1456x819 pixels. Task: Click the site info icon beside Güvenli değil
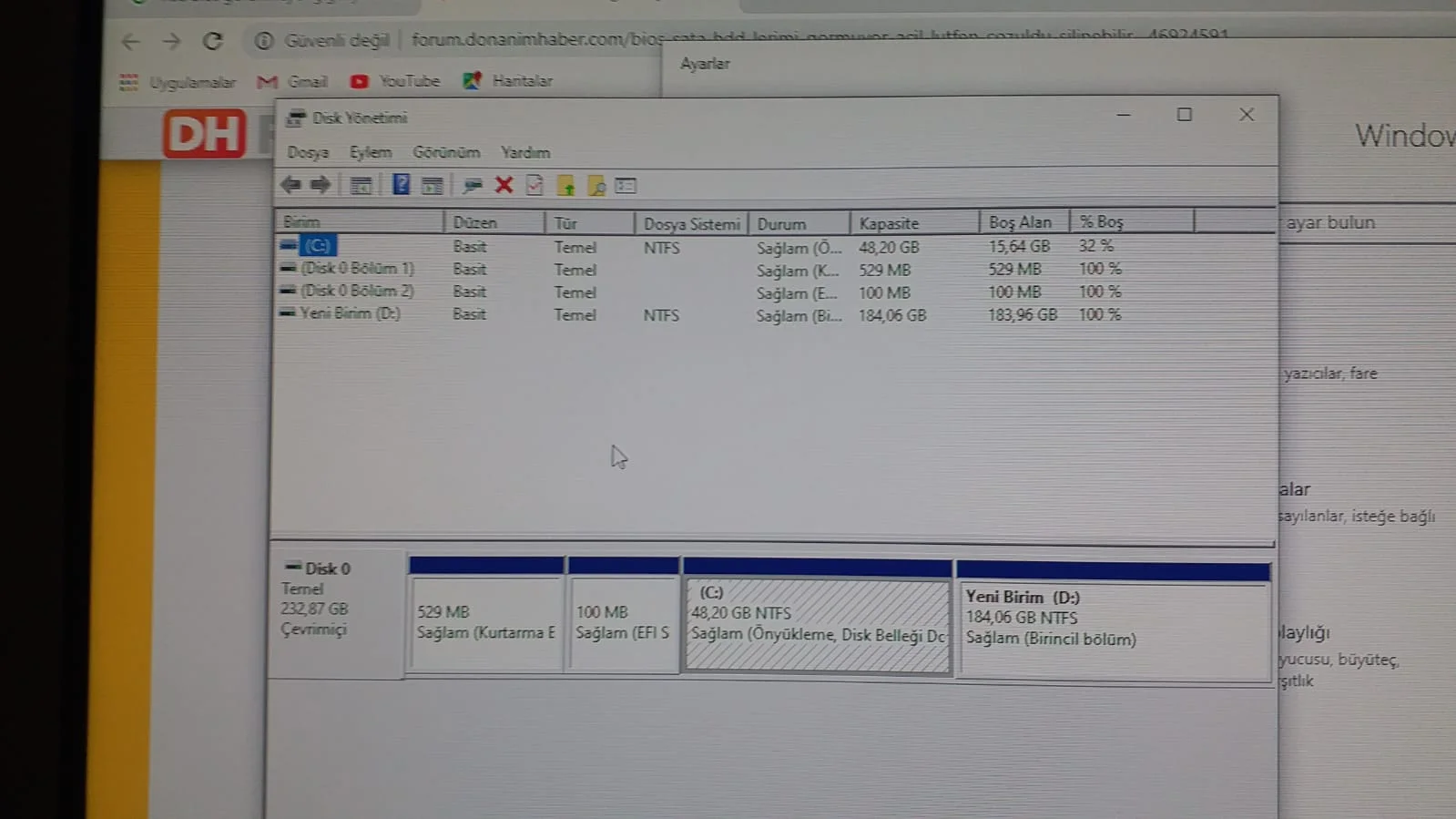[264, 41]
